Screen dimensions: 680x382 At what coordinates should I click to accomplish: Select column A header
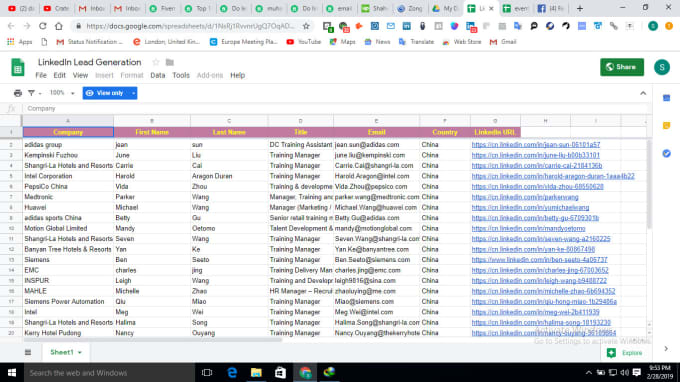68,121
